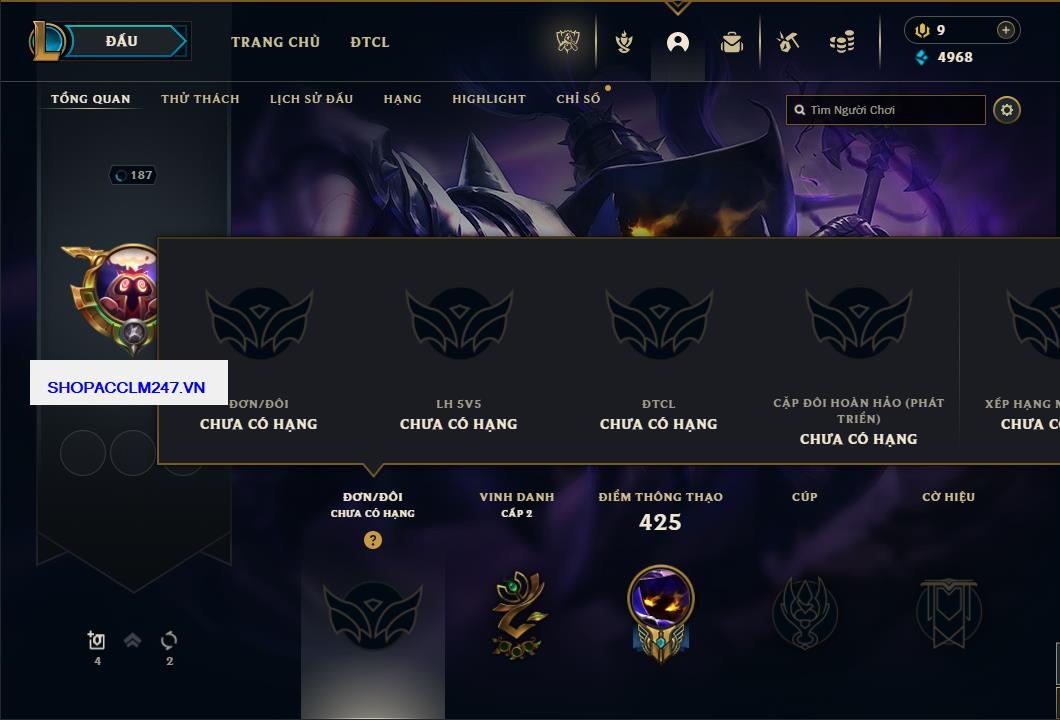Switch to the THỬ THÁCH tab
This screenshot has height=720, width=1060.
click(200, 99)
